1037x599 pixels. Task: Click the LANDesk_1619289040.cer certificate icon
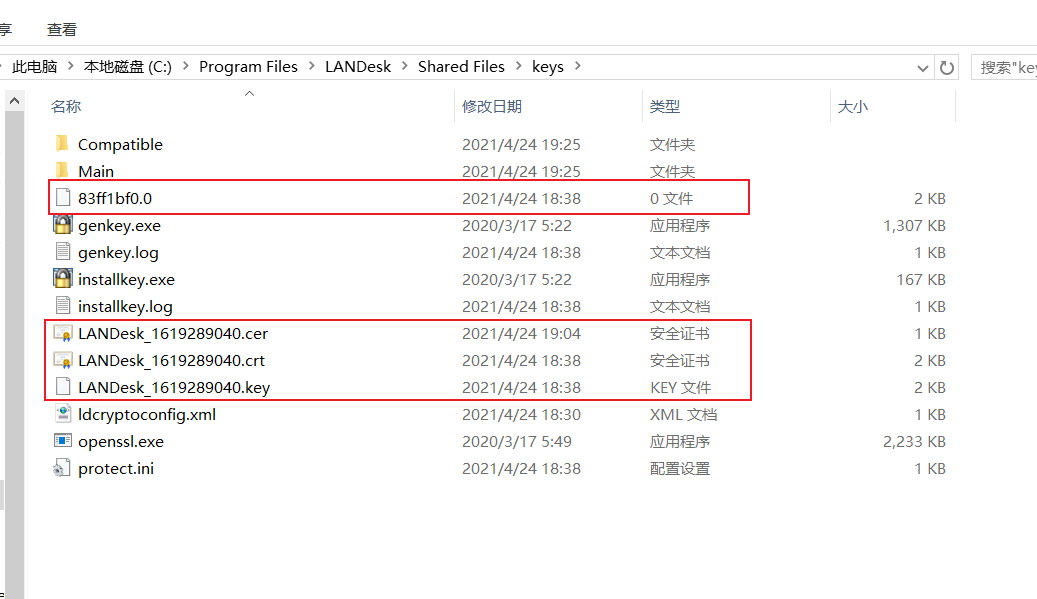point(62,333)
